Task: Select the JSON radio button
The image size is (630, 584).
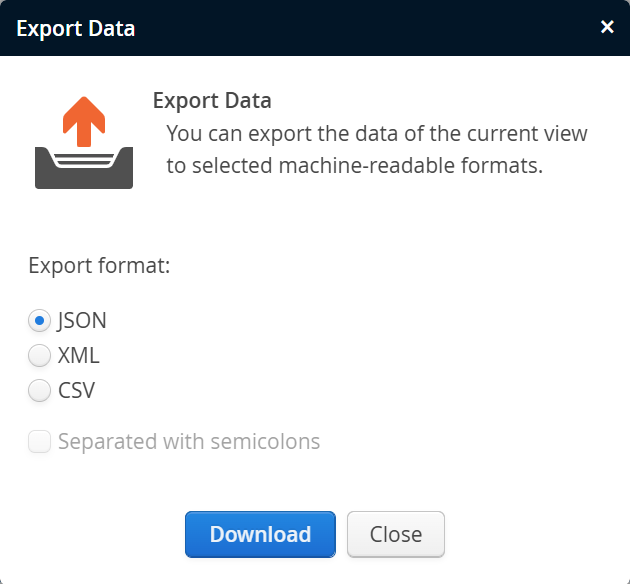Action: 40,321
